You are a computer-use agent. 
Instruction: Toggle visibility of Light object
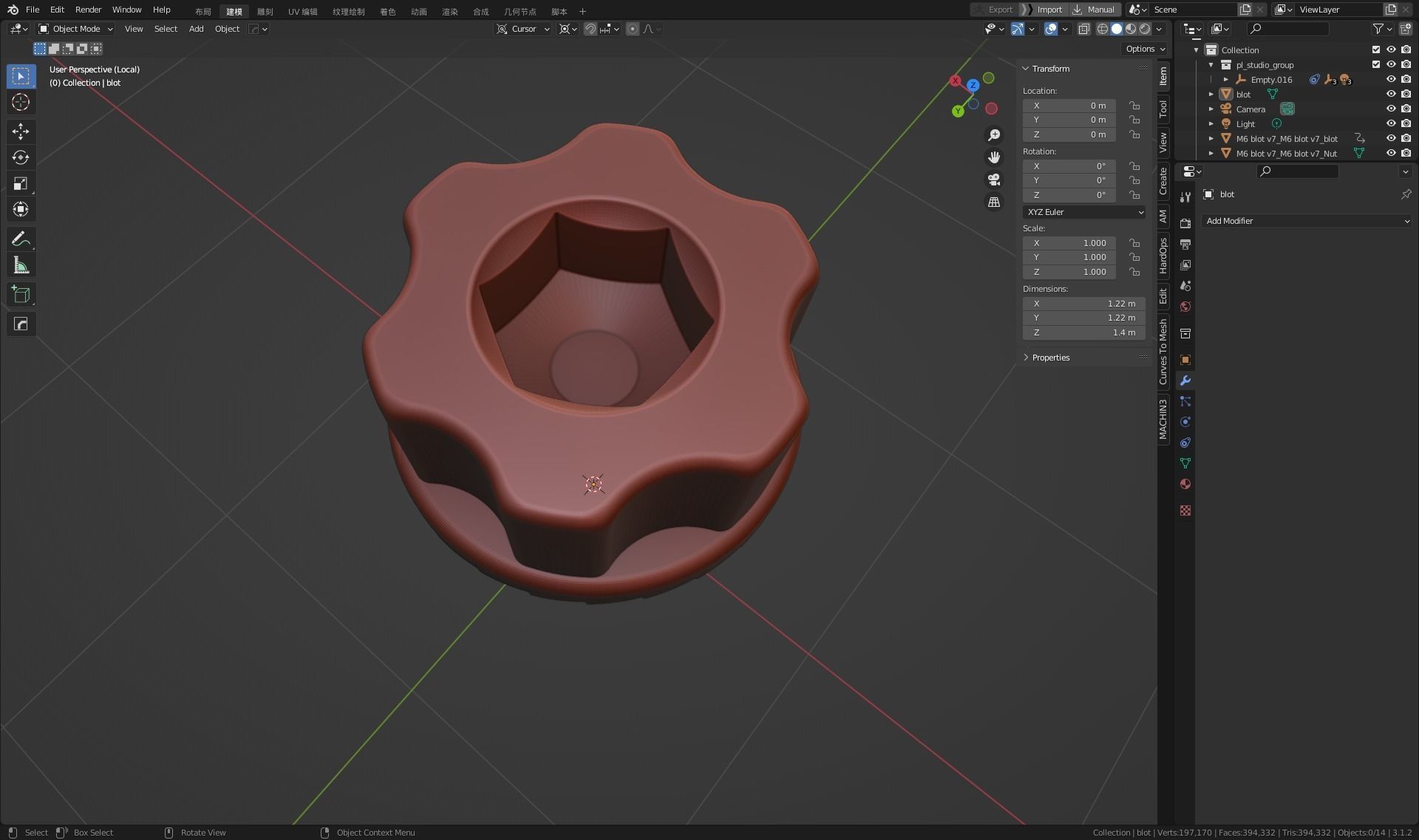[x=1391, y=124]
